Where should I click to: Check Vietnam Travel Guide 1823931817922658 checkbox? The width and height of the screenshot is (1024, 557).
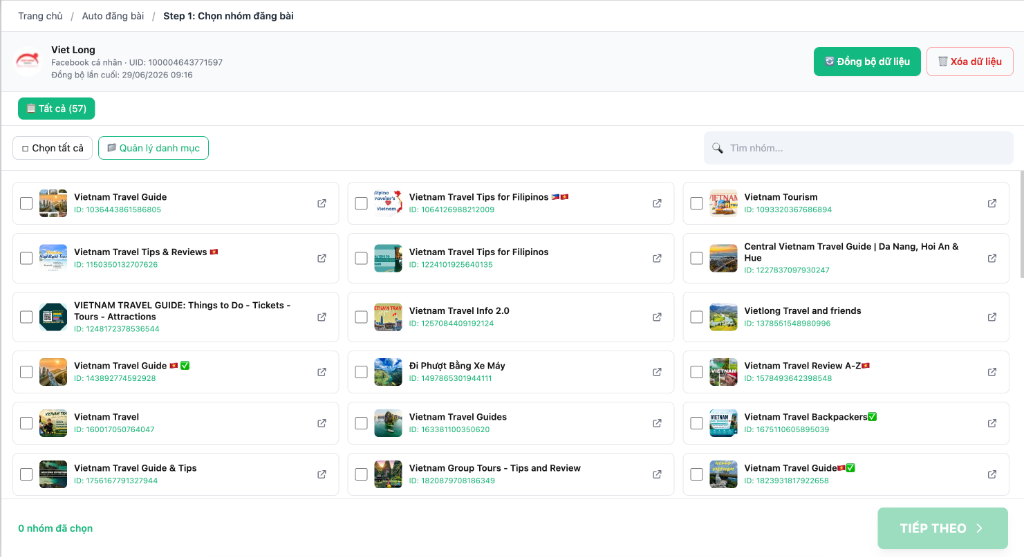click(x=697, y=474)
